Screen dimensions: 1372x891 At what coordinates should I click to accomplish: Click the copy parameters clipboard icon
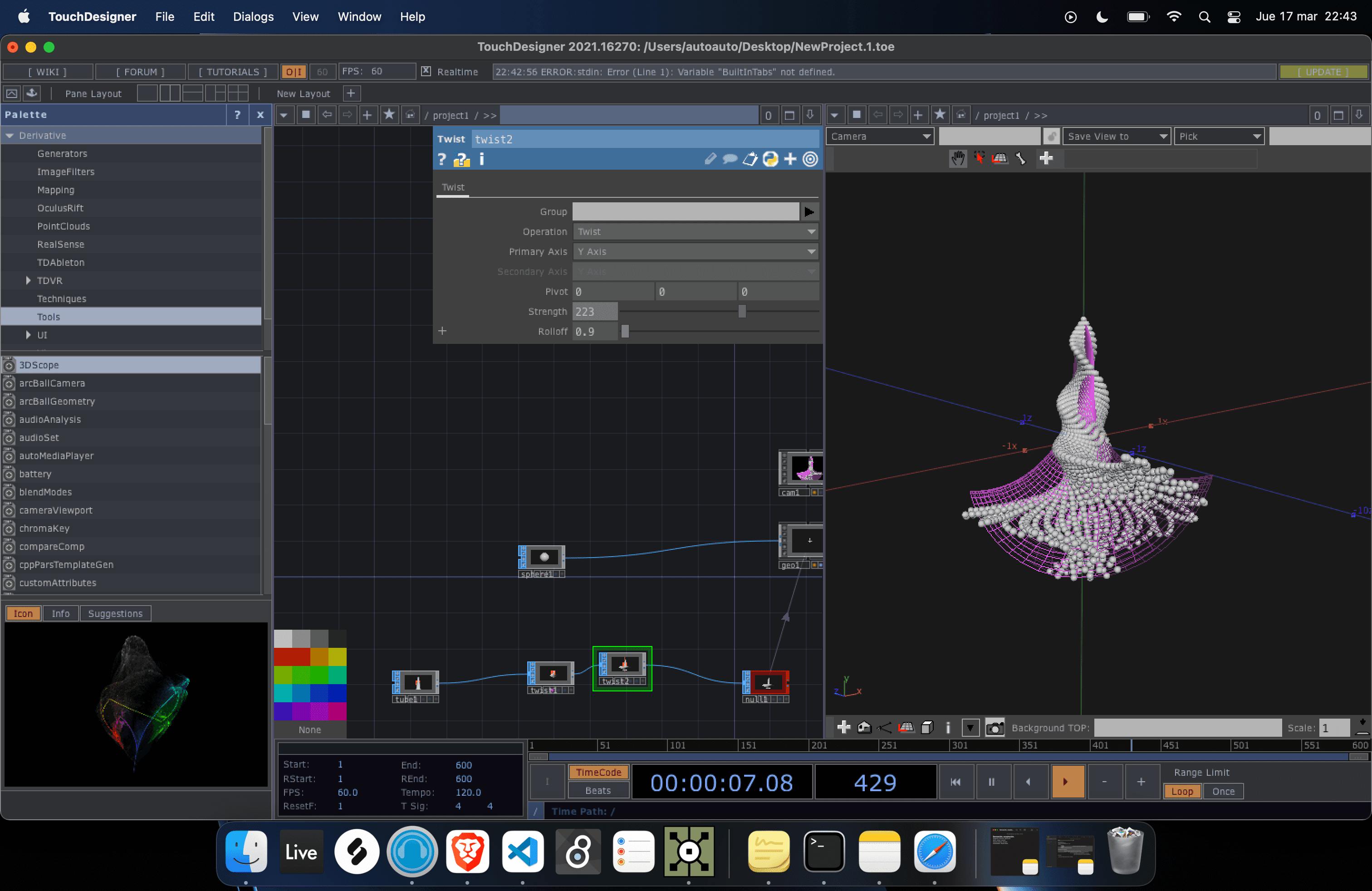coord(750,159)
